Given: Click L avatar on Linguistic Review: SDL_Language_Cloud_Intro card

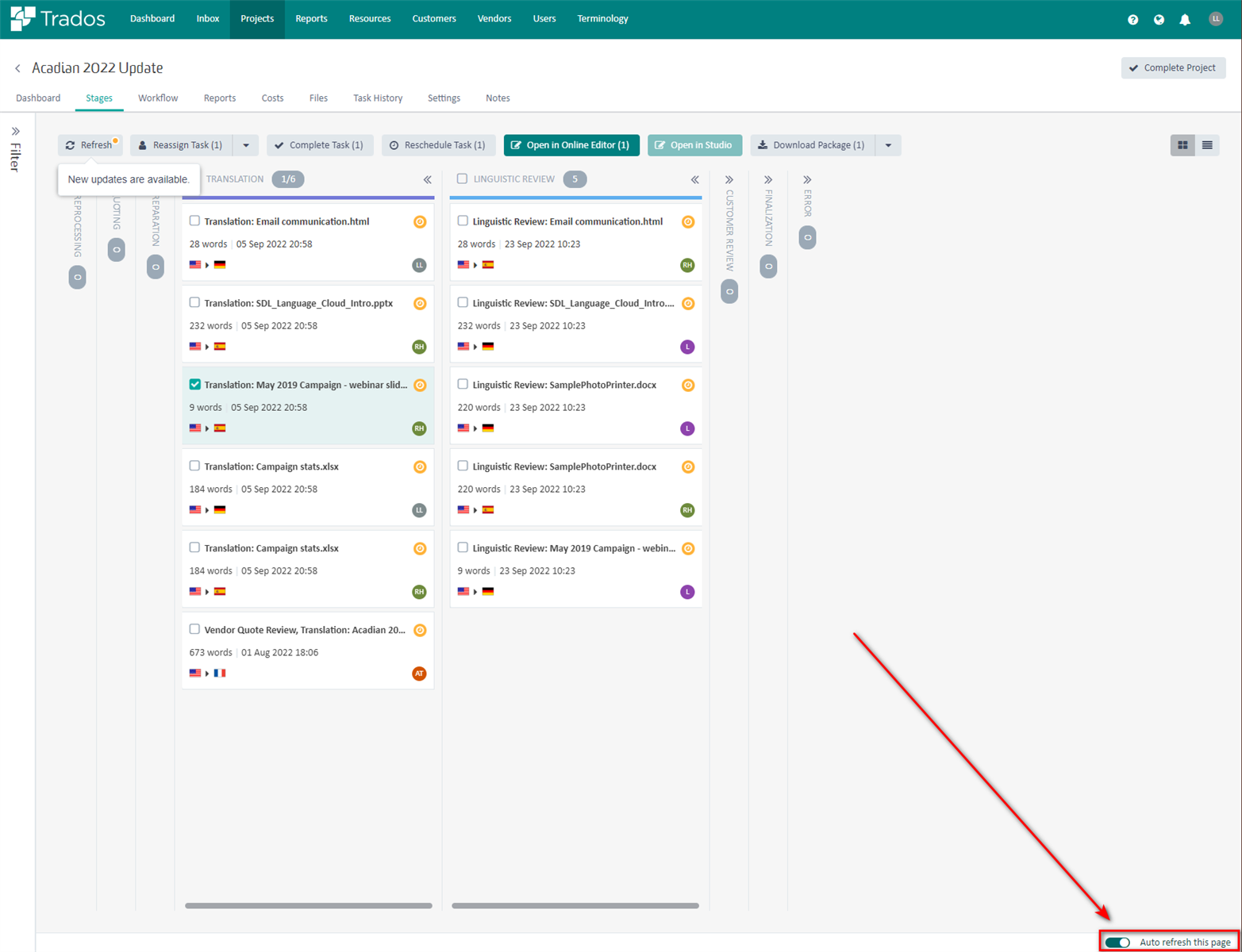Looking at the screenshot, I should pyautogui.click(x=687, y=347).
